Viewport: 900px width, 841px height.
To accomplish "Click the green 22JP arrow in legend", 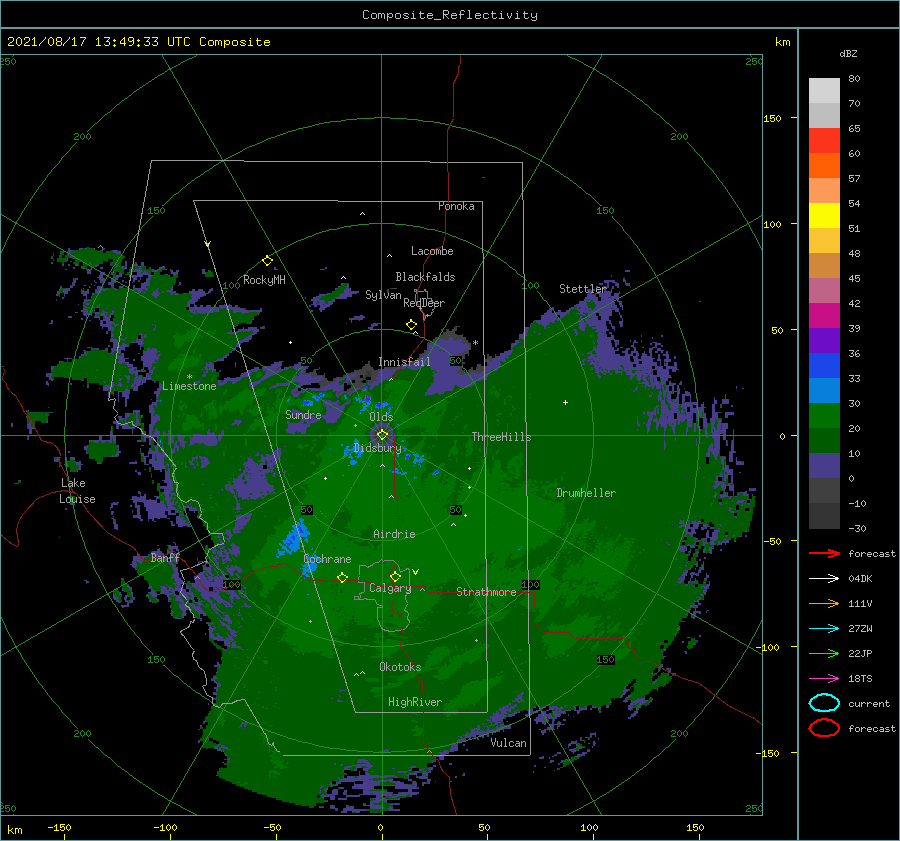I will click(824, 653).
